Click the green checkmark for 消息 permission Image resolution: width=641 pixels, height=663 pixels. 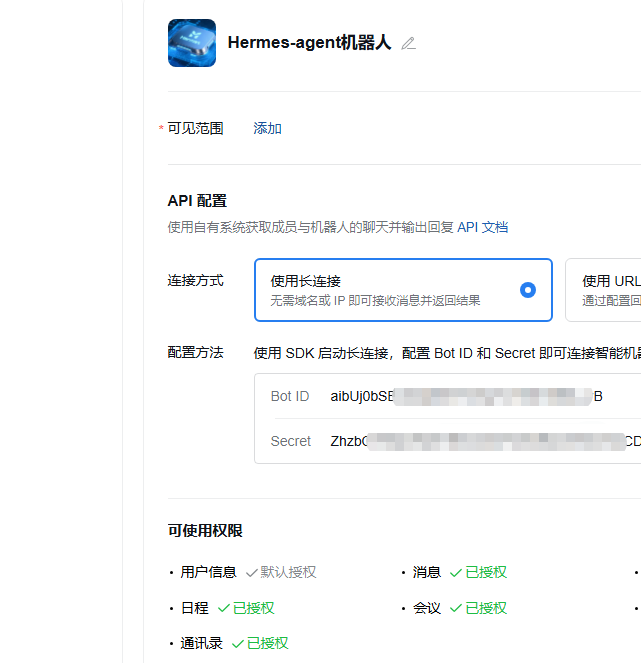pos(456,572)
